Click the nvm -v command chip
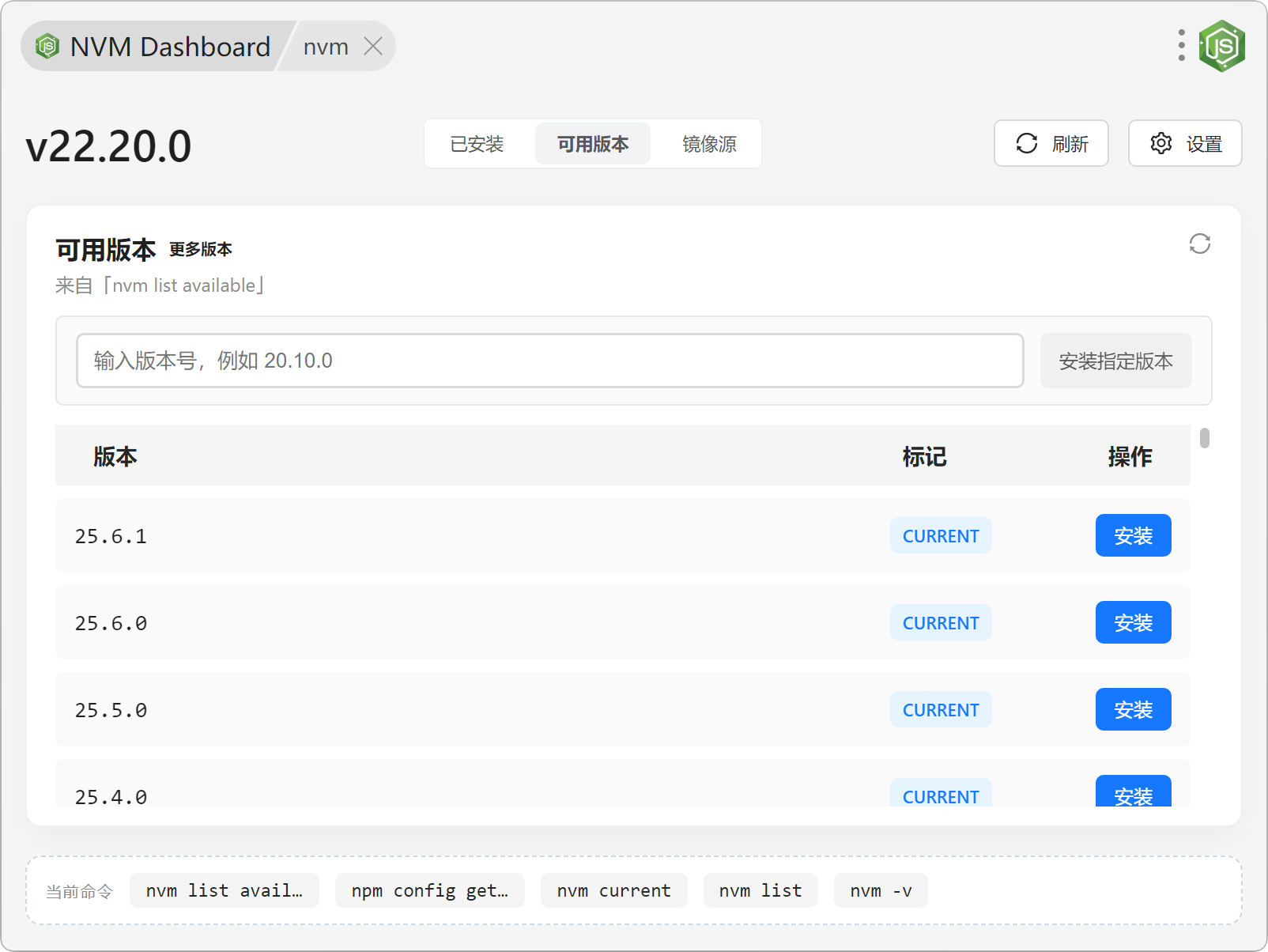Image resolution: width=1268 pixels, height=952 pixels. point(880,891)
